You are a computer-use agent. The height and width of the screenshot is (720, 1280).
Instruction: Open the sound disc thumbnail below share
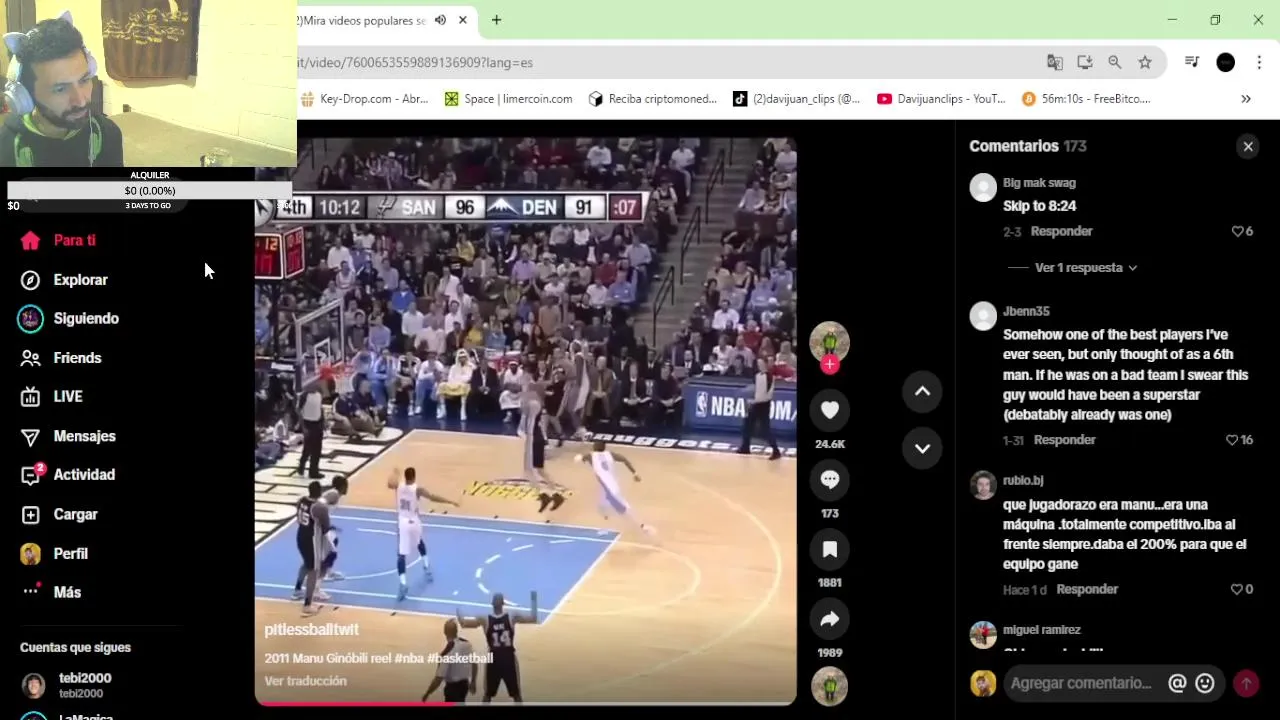click(829, 686)
